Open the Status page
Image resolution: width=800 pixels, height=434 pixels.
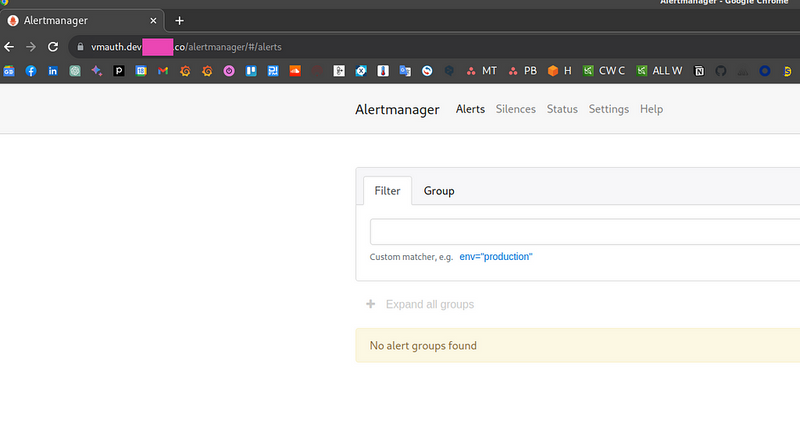point(562,109)
